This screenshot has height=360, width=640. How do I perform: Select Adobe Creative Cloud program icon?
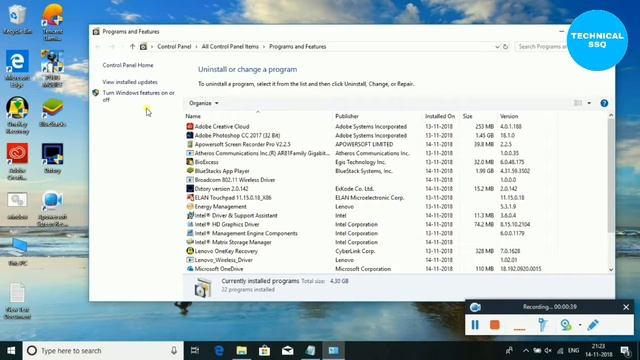pos(190,127)
